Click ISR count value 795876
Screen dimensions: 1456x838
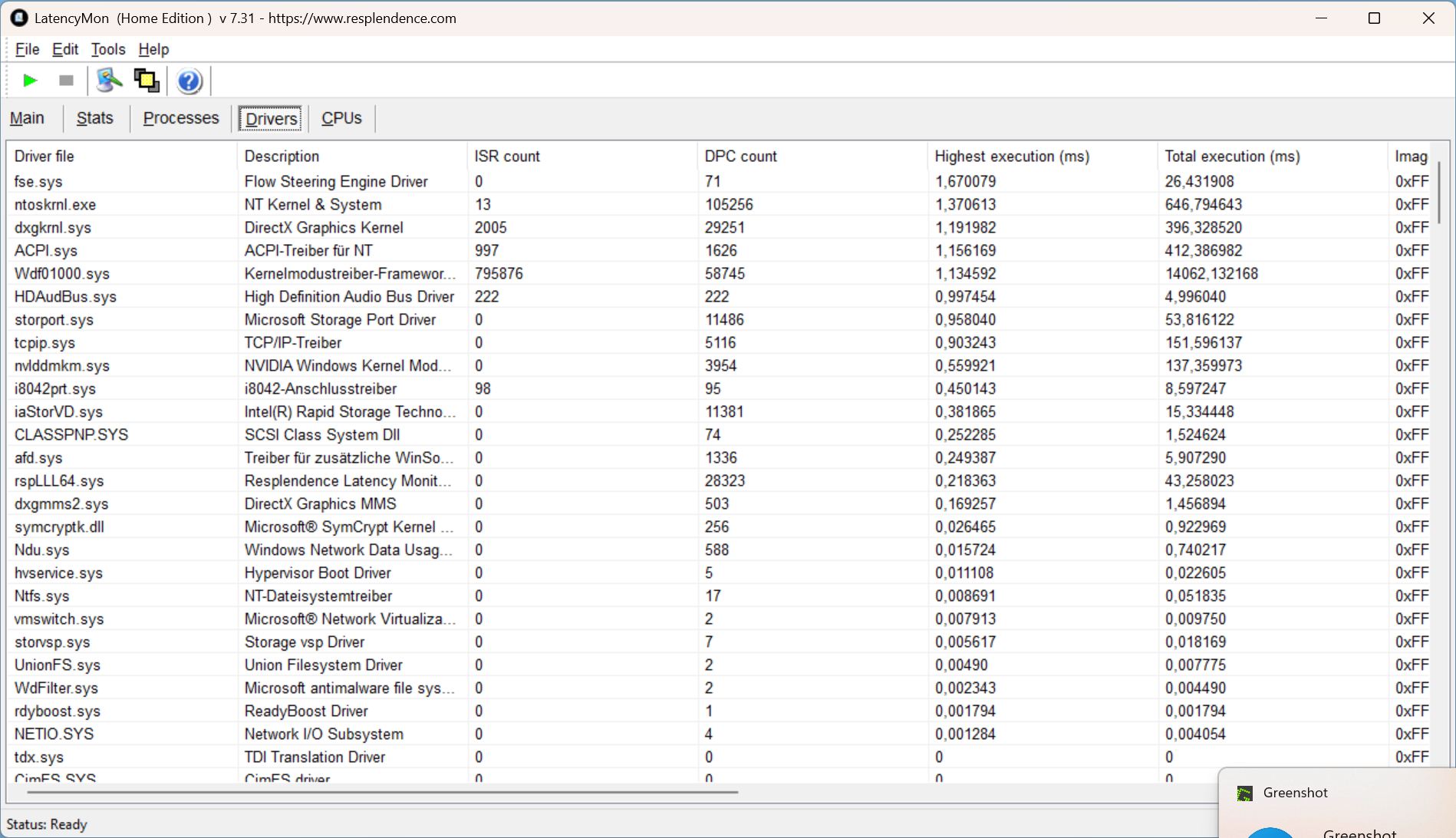pos(499,274)
